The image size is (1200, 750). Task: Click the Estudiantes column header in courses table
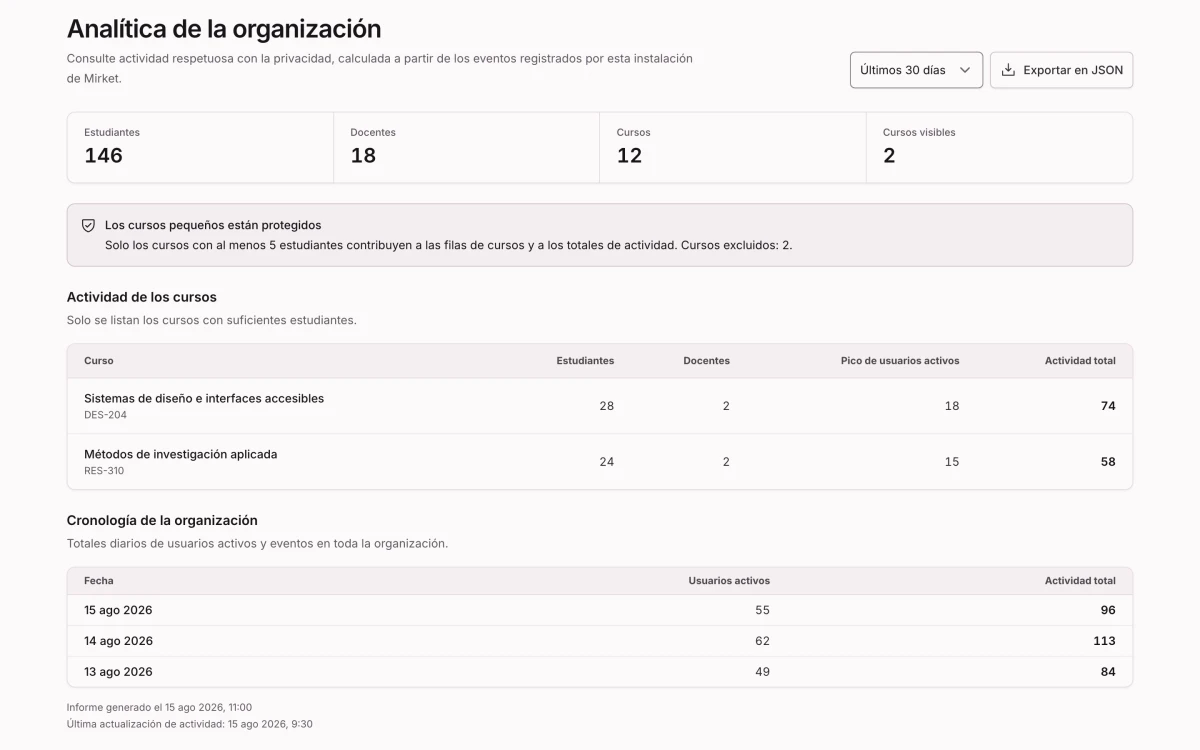pos(585,361)
